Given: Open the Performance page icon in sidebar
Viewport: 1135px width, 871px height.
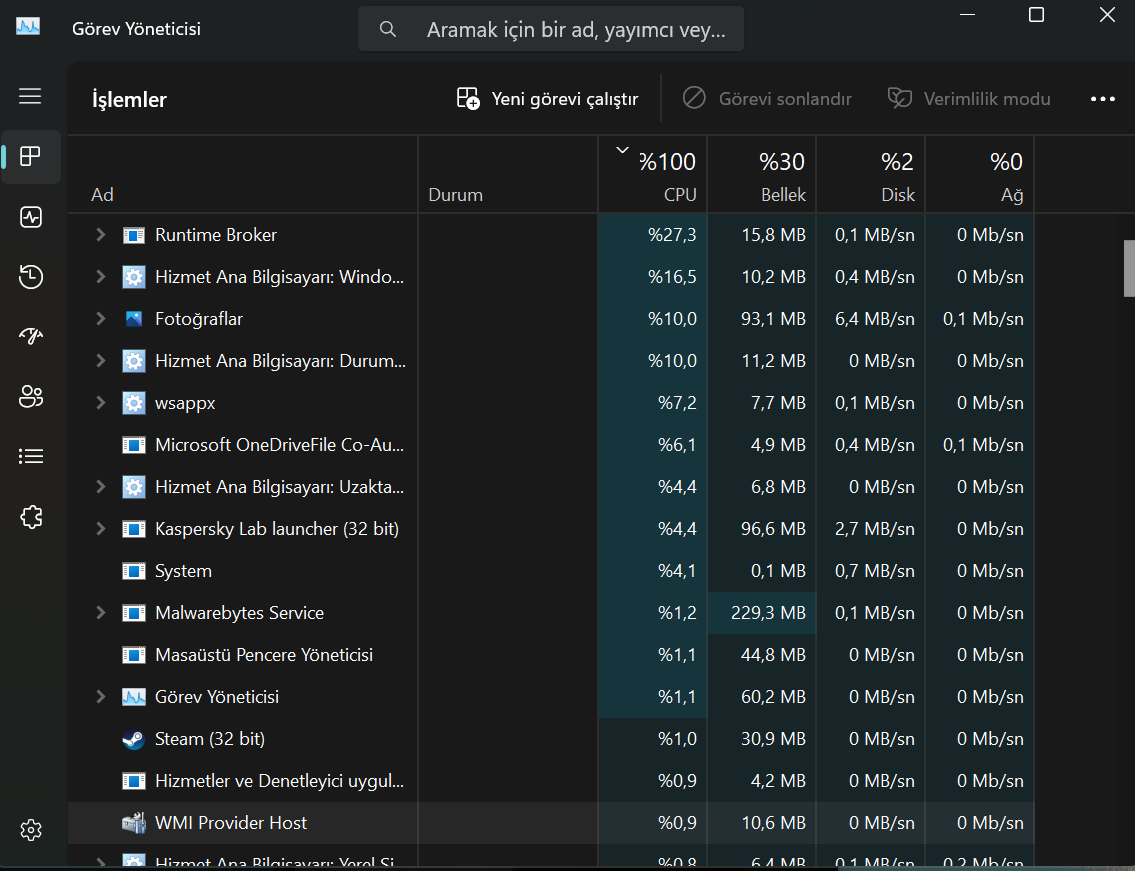Looking at the screenshot, I should pos(30,217).
